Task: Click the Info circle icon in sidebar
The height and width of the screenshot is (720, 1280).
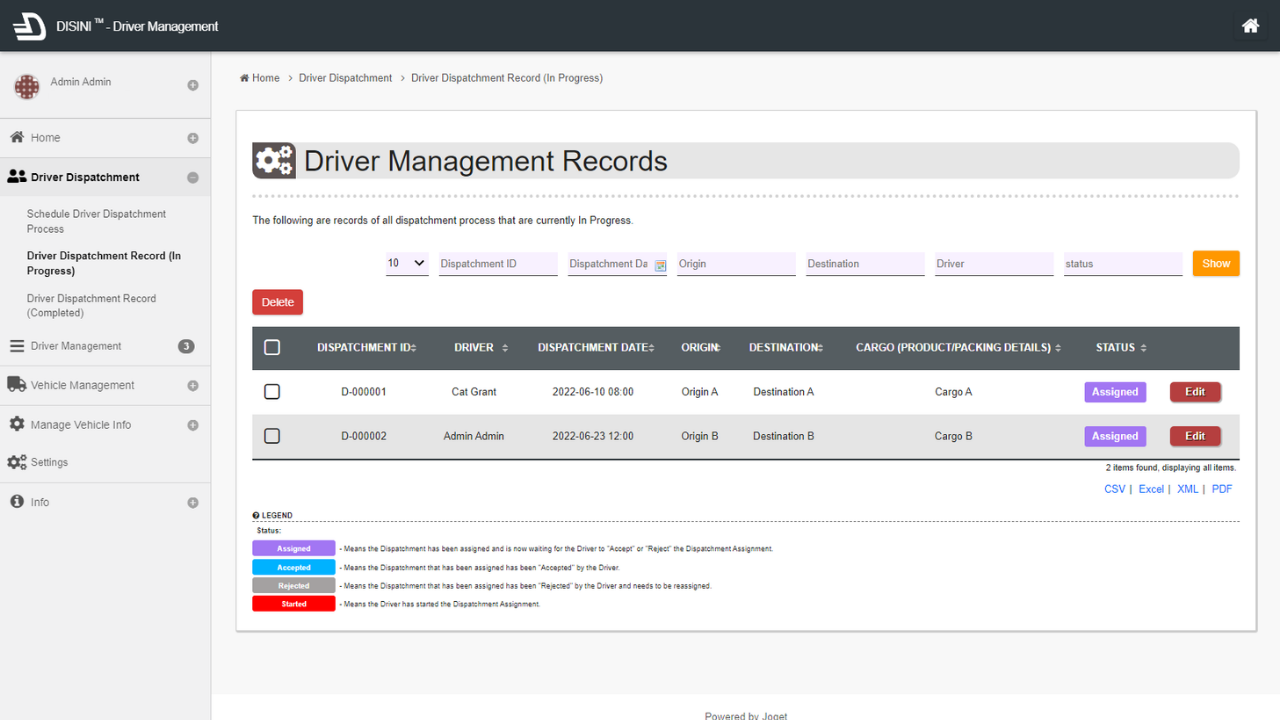Action: 16,502
